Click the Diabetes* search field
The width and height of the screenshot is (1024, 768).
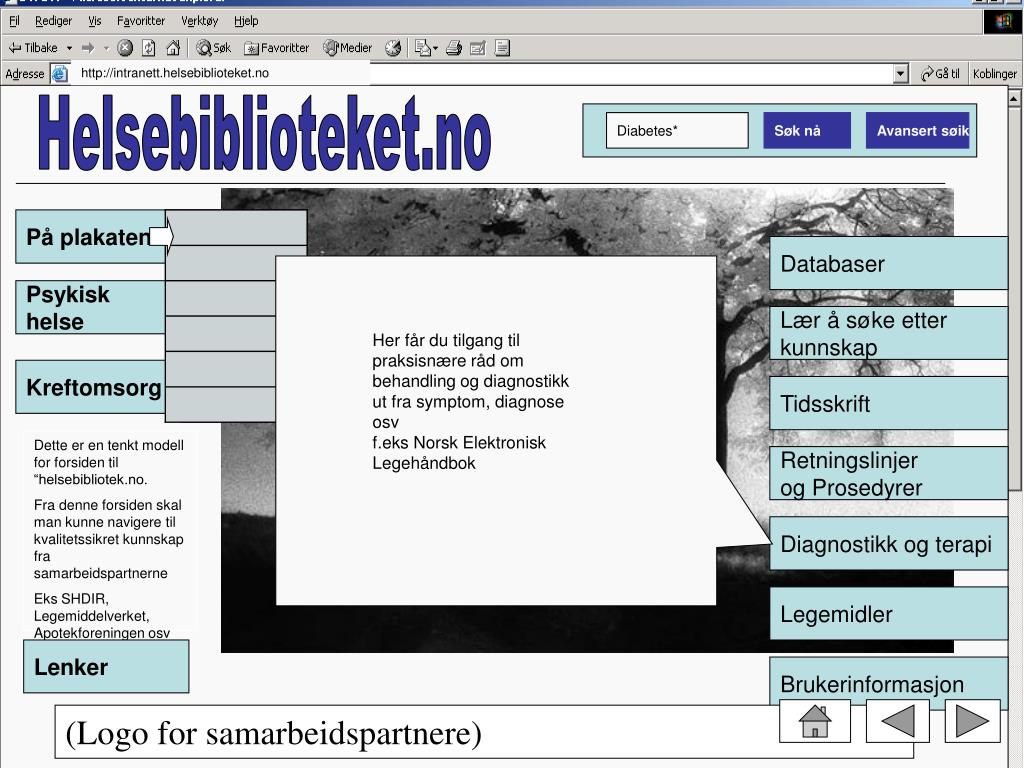[677, 131]
